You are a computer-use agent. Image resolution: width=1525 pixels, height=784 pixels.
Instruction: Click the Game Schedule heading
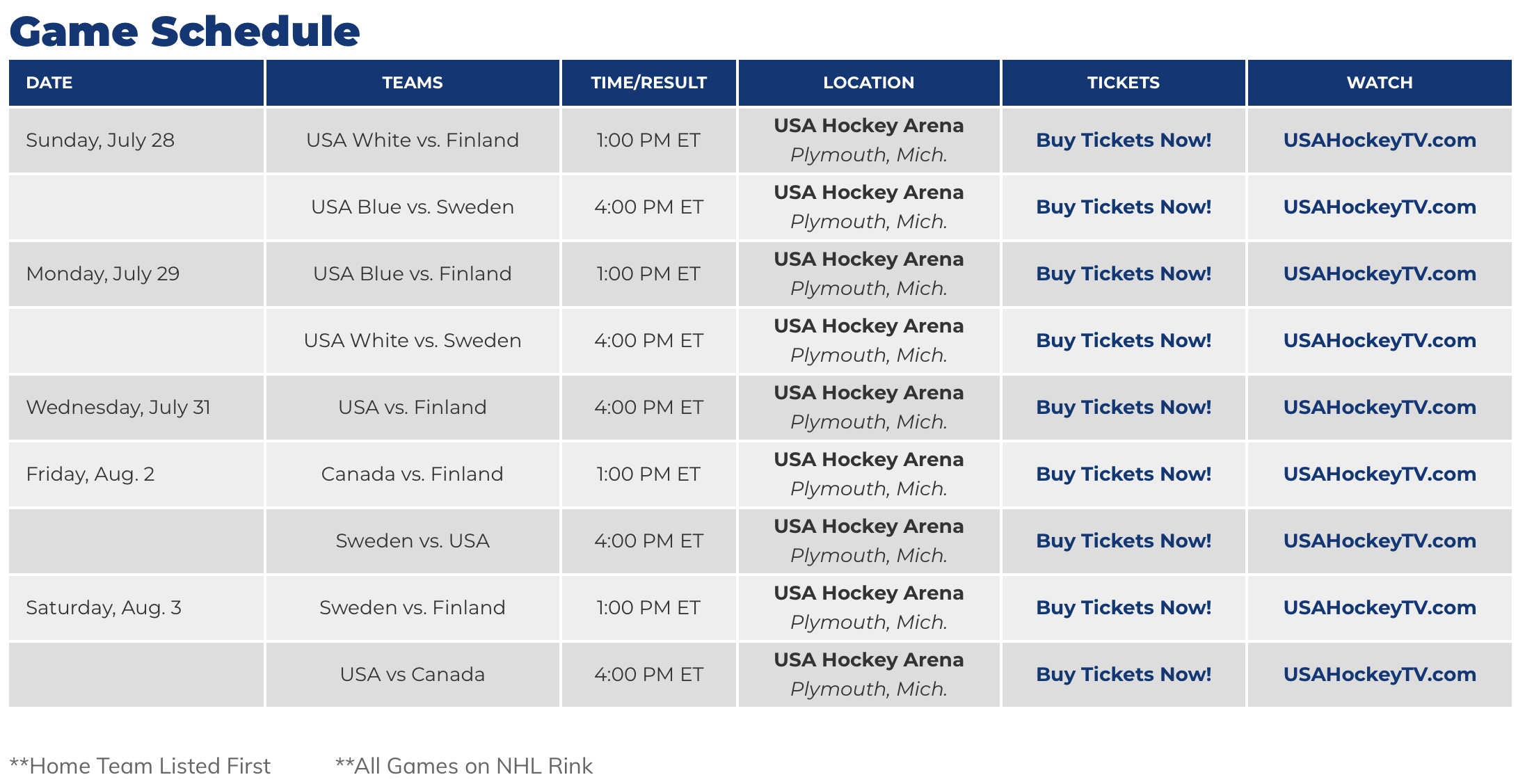point(184,31)
